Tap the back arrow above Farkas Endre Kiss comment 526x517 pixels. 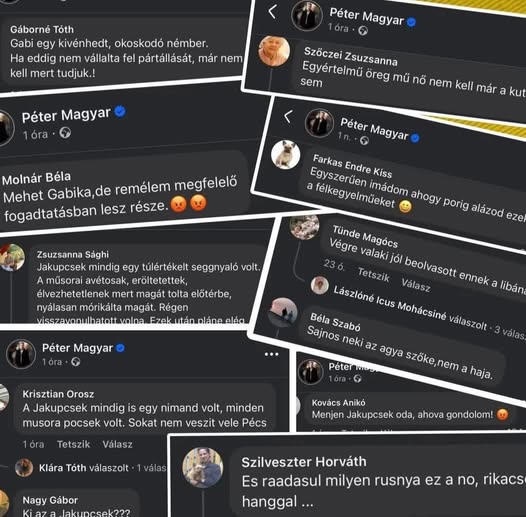pos(288,116)
